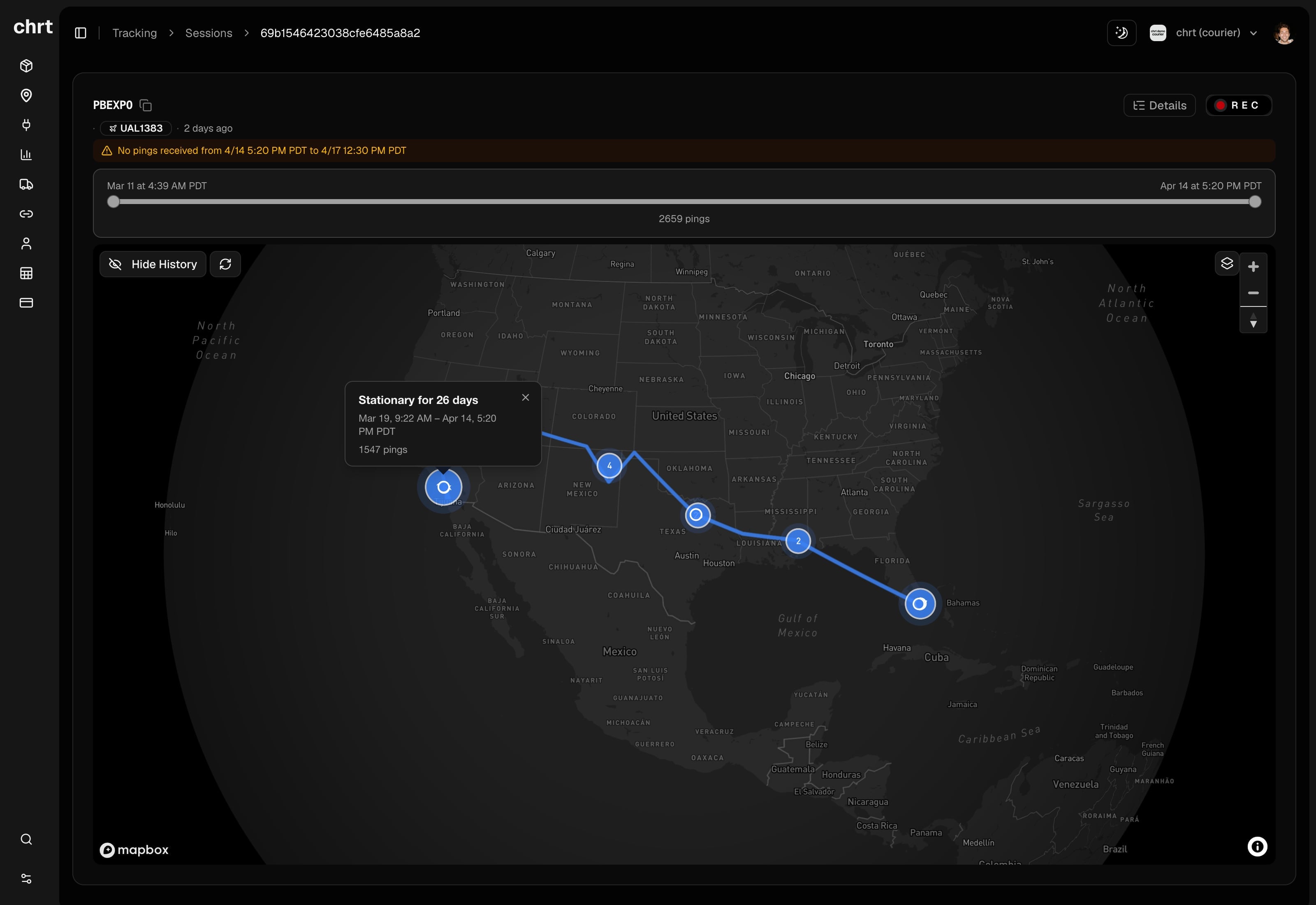Viewport: 1316px width, 905px height.
Task: Open the plug integrations sidebar icon
Action: [x=26, y=125]
